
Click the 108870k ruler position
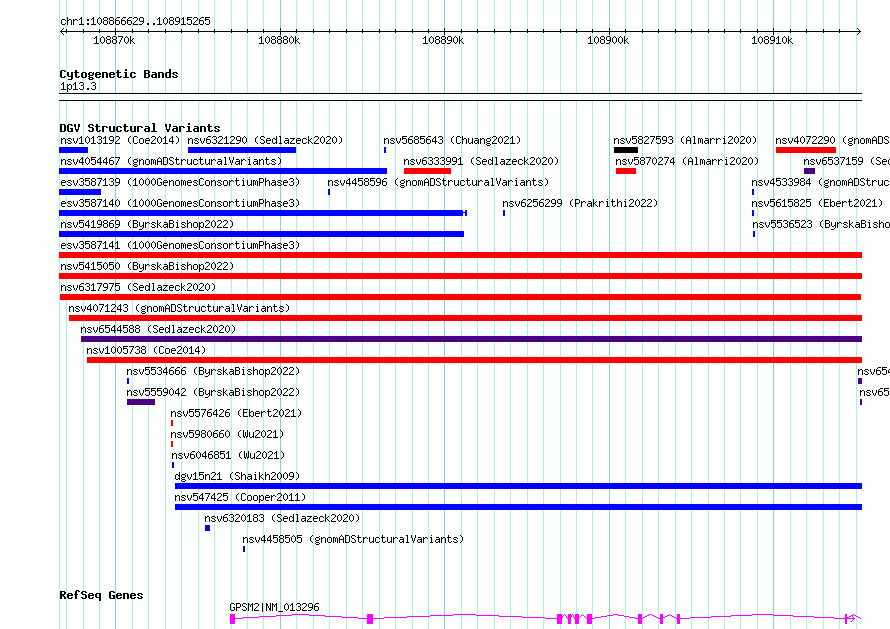click(114, 40)
